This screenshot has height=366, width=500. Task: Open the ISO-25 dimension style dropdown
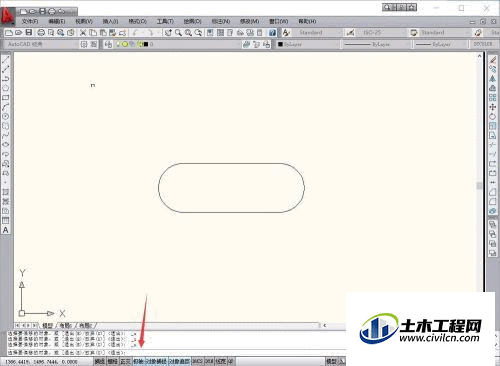pyautogui.click(x=381, y=32)
